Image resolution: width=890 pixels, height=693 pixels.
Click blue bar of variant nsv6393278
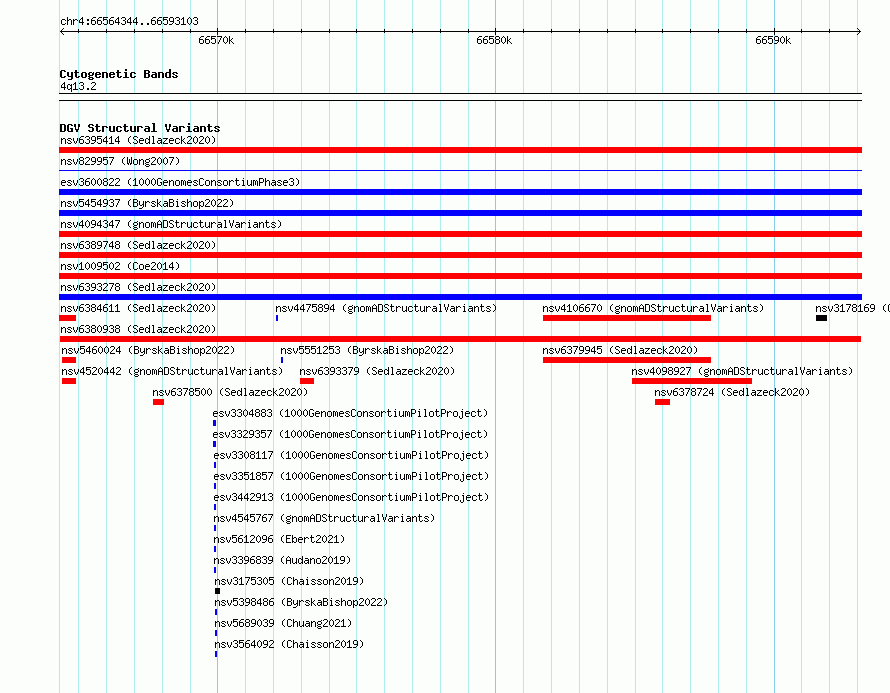(460, 297)
